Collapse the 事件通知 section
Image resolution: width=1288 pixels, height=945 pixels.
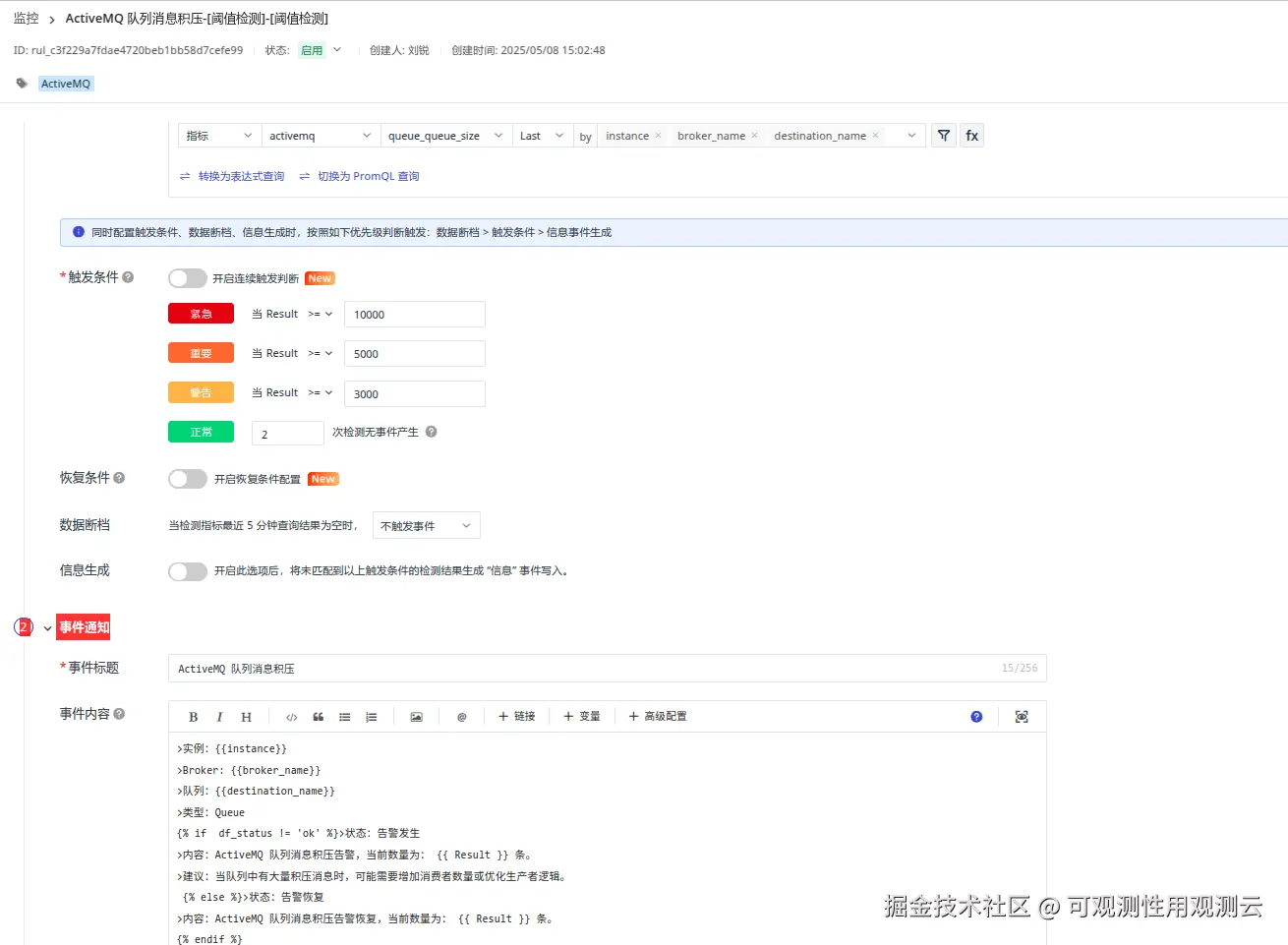[x=47, y=627]
